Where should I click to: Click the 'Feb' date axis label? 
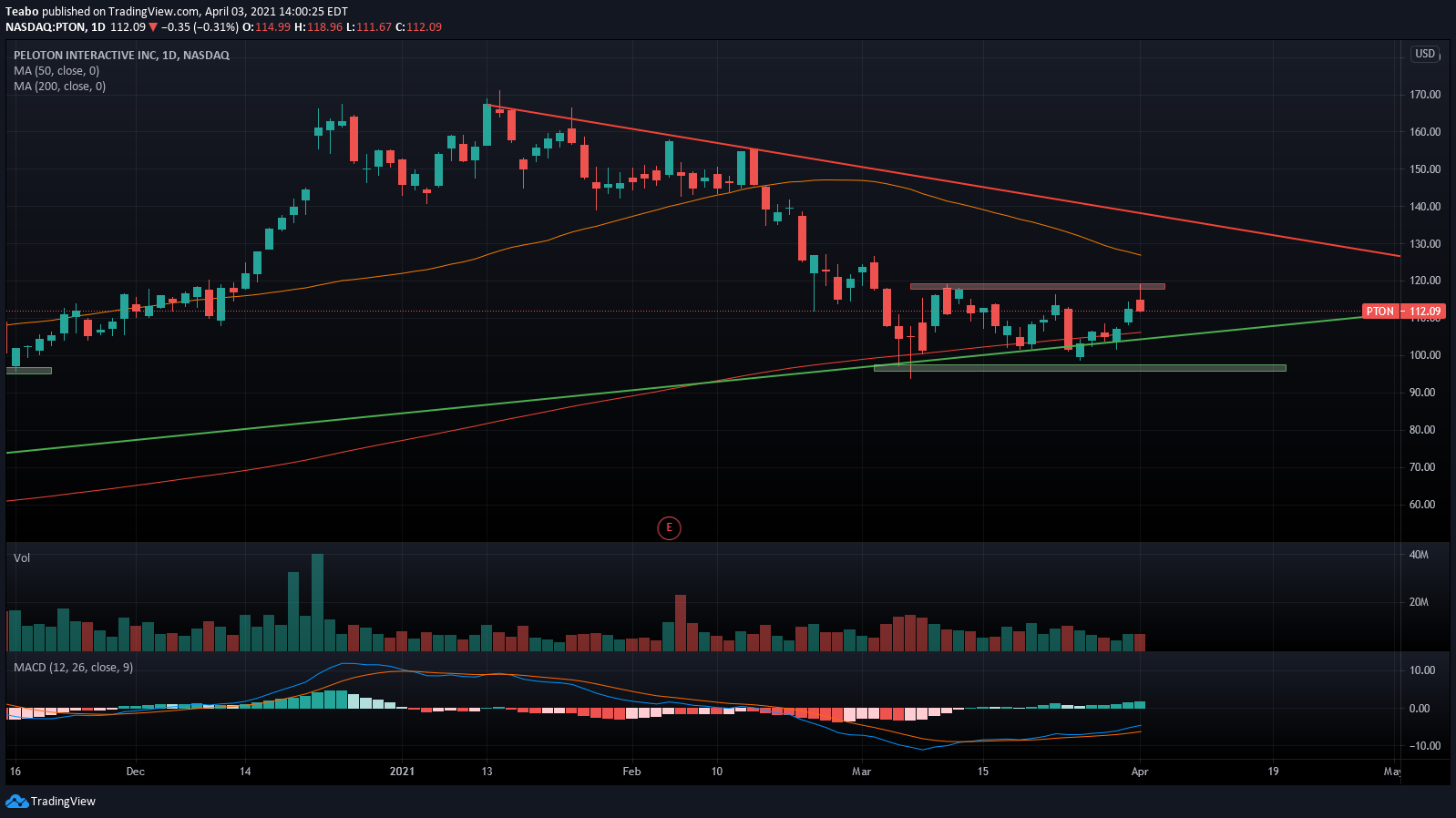pos(631,772)
